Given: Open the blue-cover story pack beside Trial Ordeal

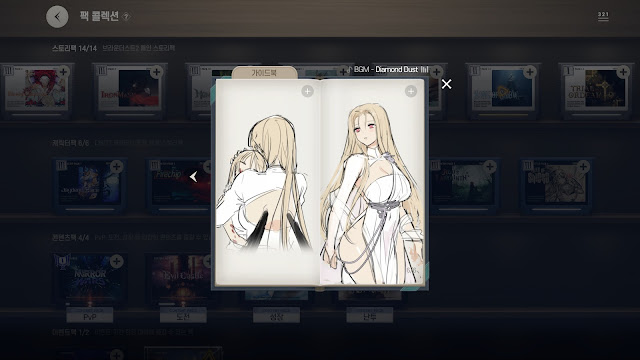Looking at the screenshot, I should (x=503, y=90).
